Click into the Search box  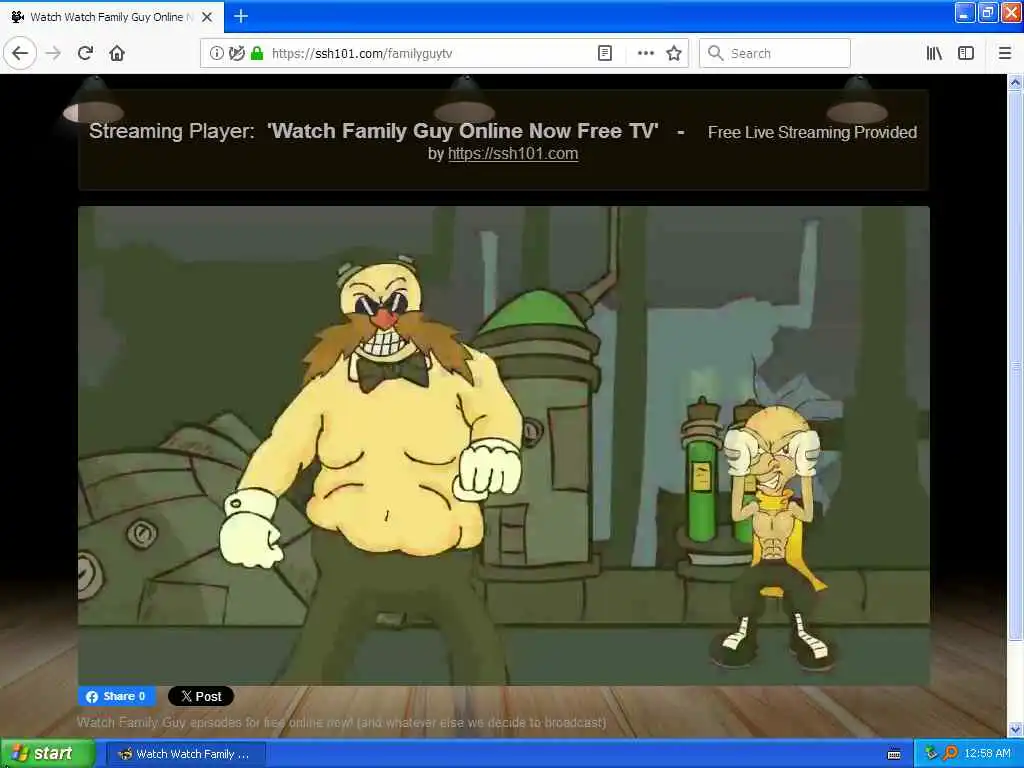click(x=775, y=53)
